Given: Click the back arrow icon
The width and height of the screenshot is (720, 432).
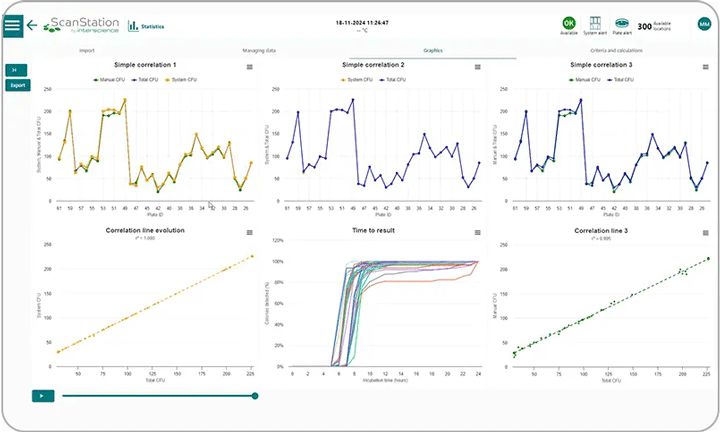Looking at the screenshot, I should [x=33, y=25].
